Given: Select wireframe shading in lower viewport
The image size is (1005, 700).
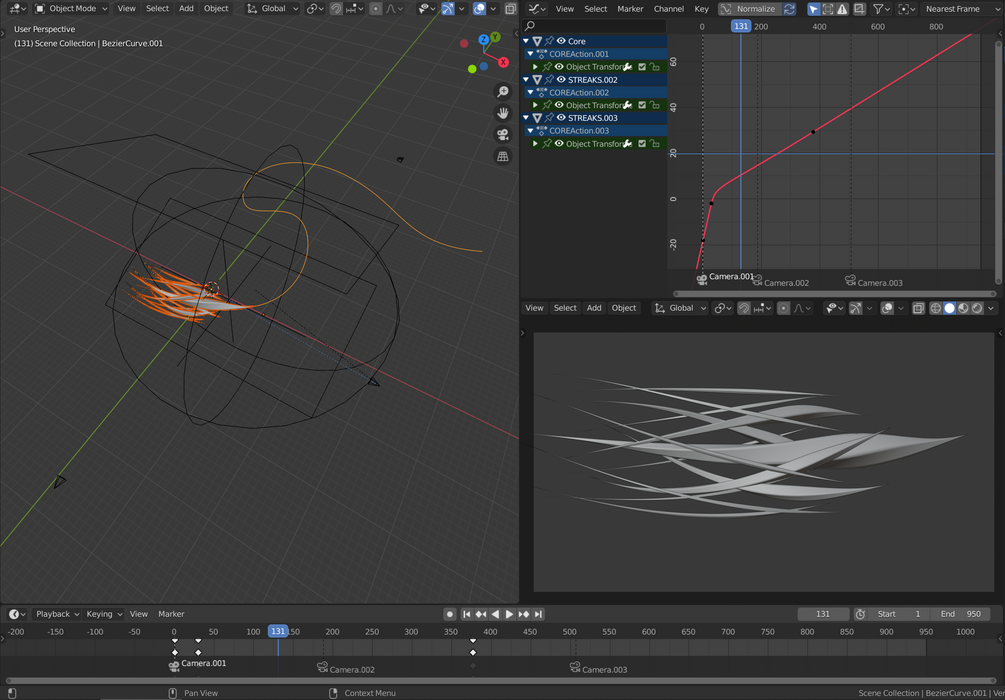Looking at the screenshot, I should point(936,308).
